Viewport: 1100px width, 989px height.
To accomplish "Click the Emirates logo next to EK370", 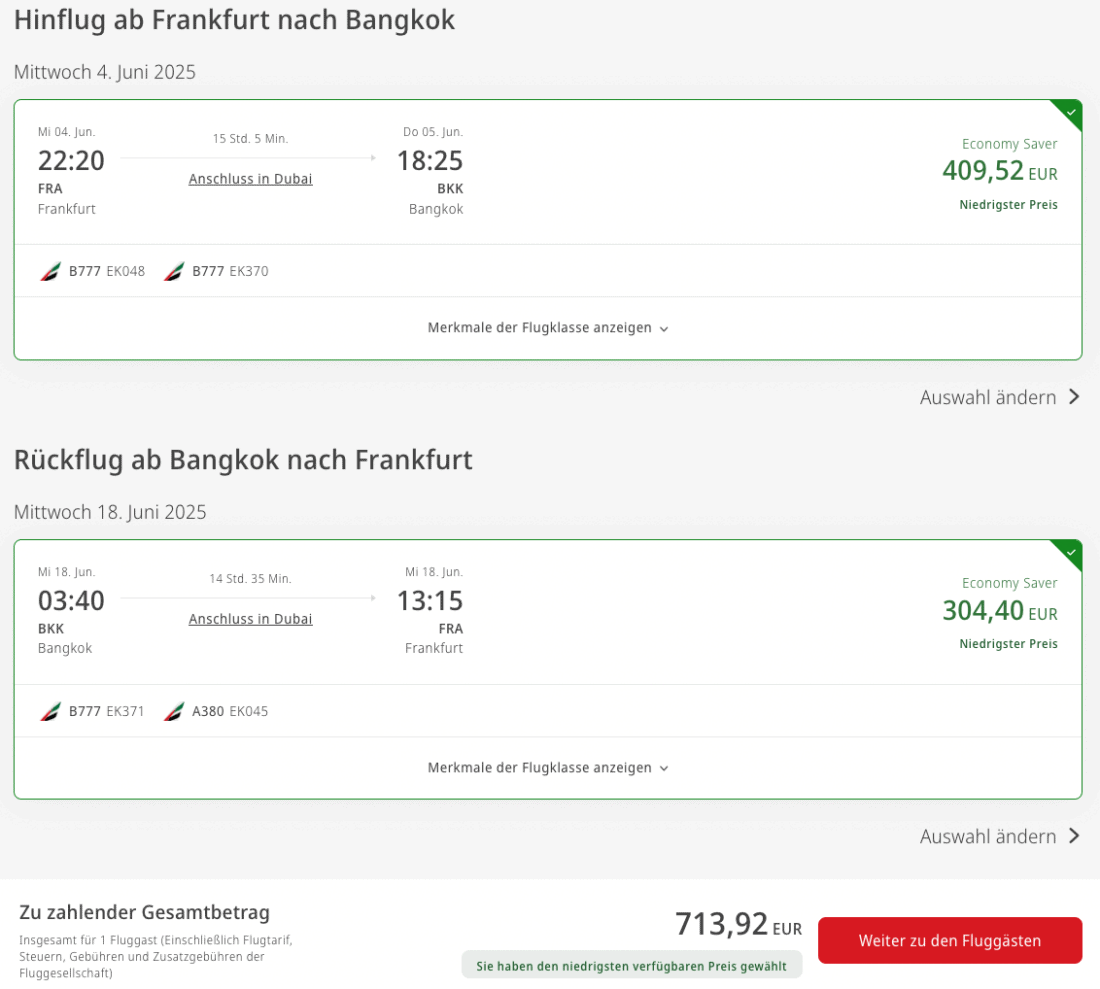I will [x=174, y=271].
